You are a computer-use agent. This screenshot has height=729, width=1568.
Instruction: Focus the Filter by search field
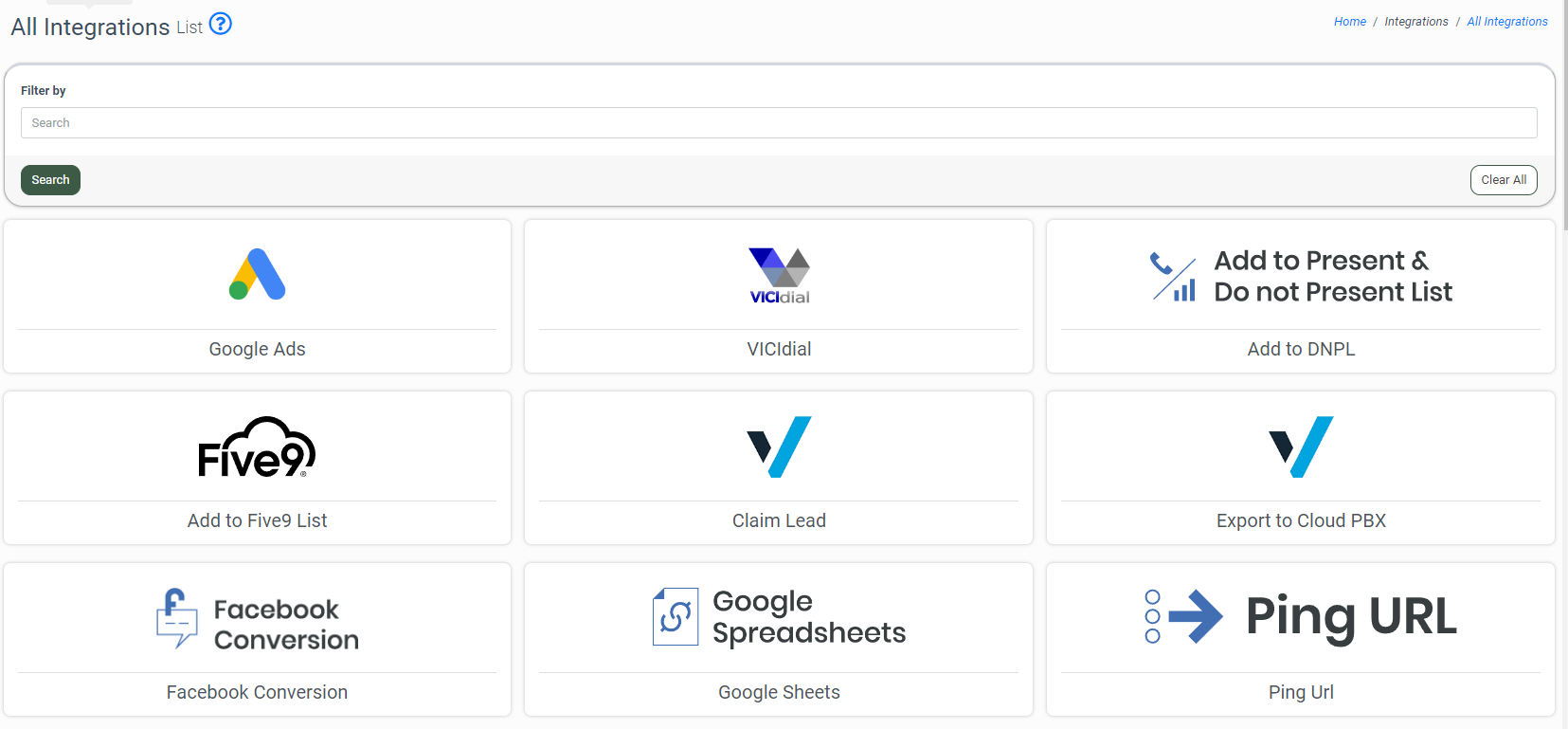(x=778, y=123)
